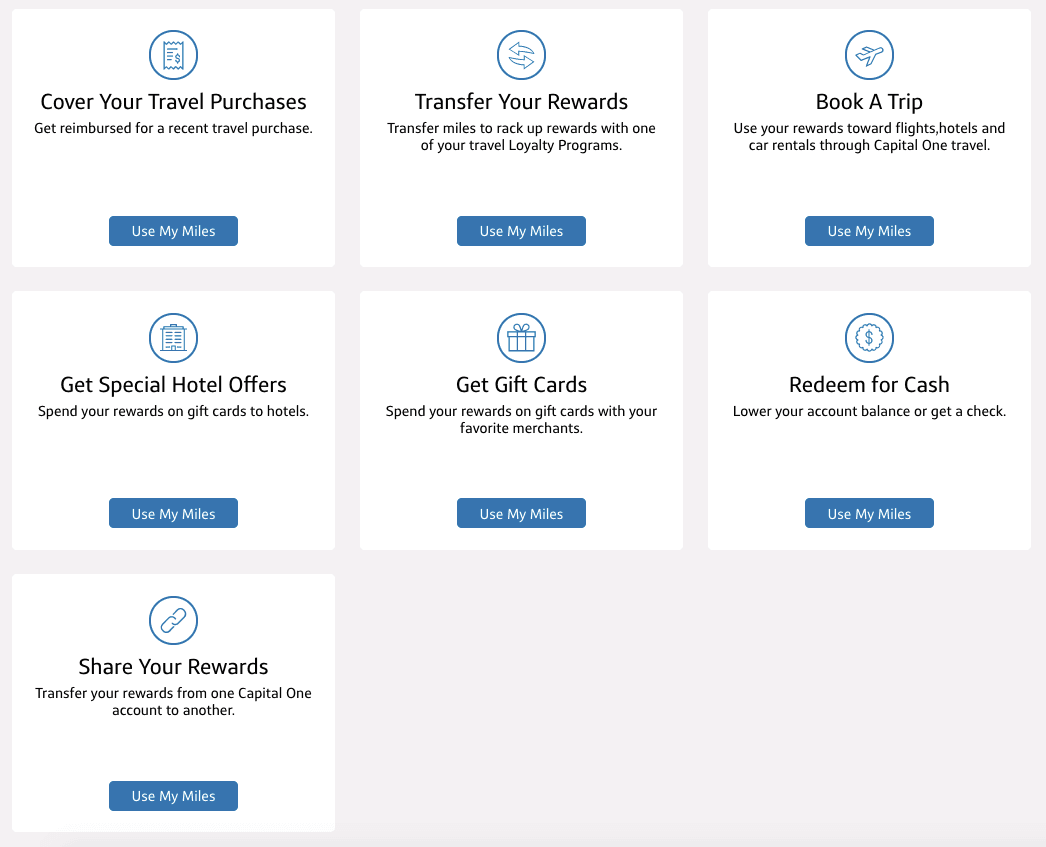Use My Miles under Book A Trip
This screenshot has height=847, width=1046.
869,231
